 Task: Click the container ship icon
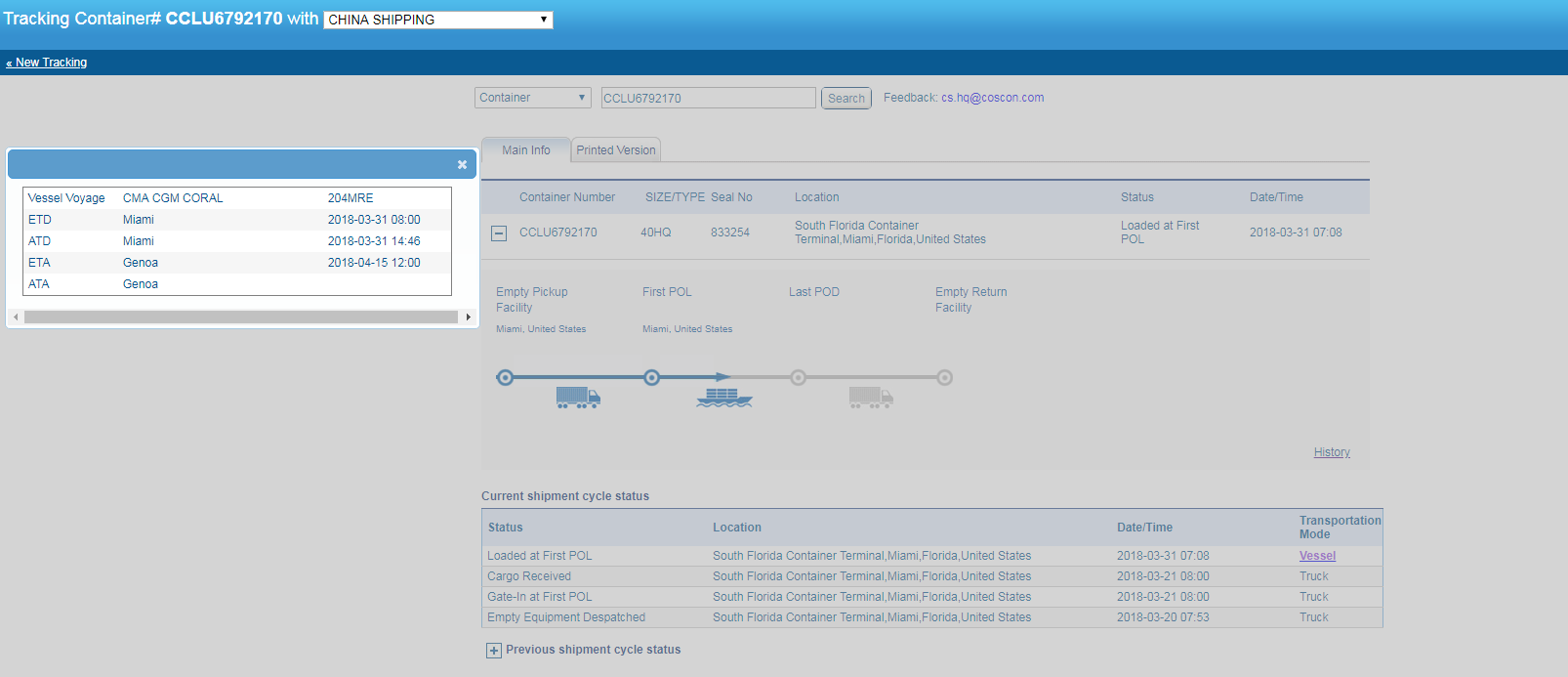coord(723,397)
